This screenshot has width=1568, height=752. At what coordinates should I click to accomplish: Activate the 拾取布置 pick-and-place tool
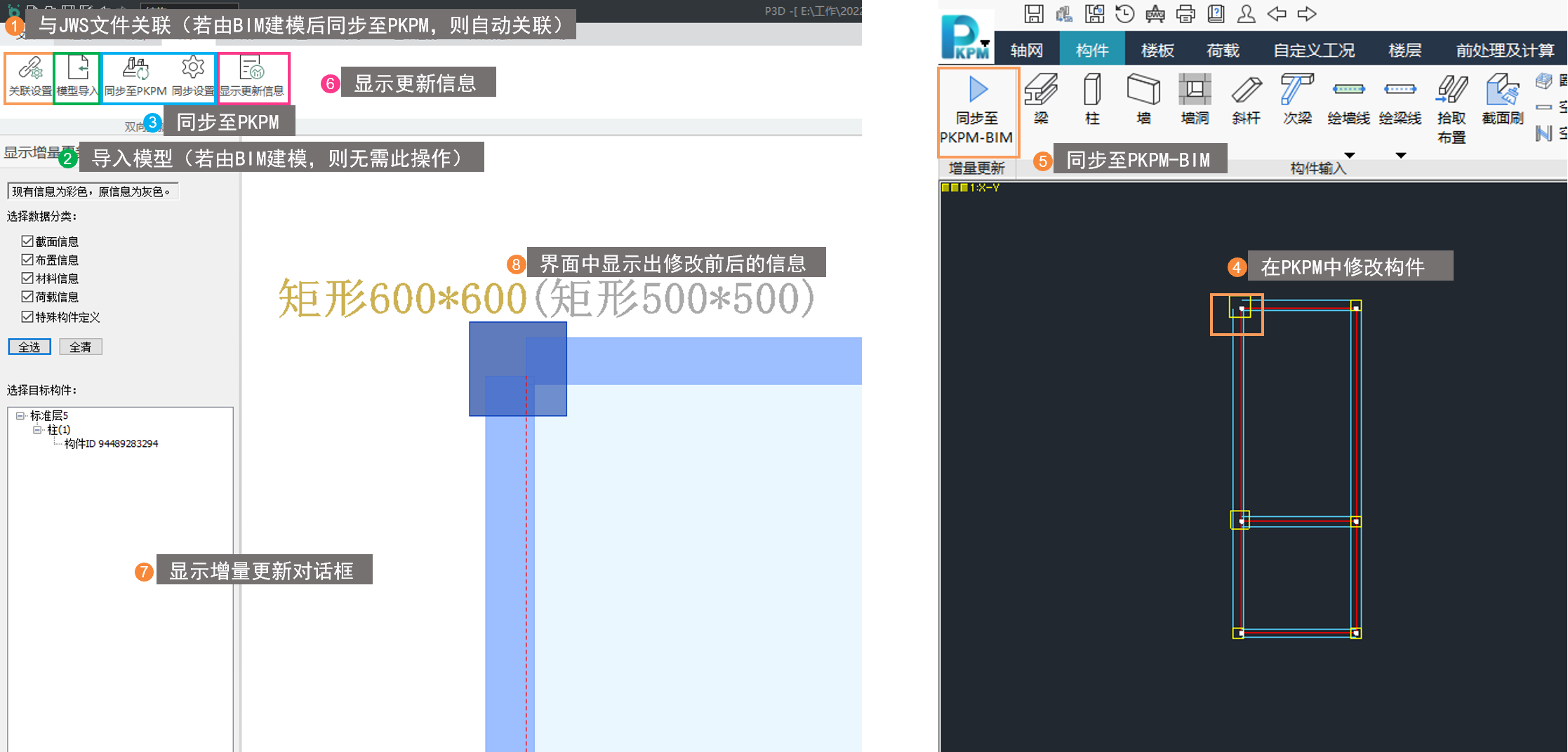[1451, 109]
